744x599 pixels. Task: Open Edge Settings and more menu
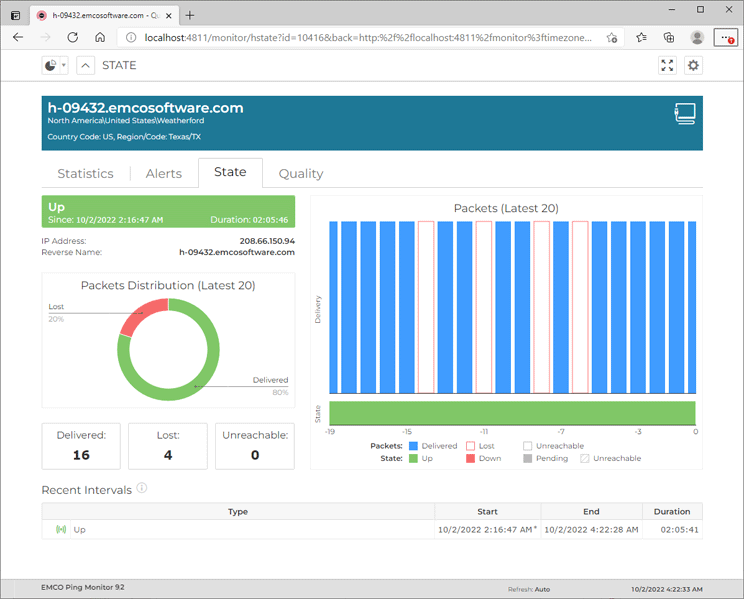pos(725,37)
